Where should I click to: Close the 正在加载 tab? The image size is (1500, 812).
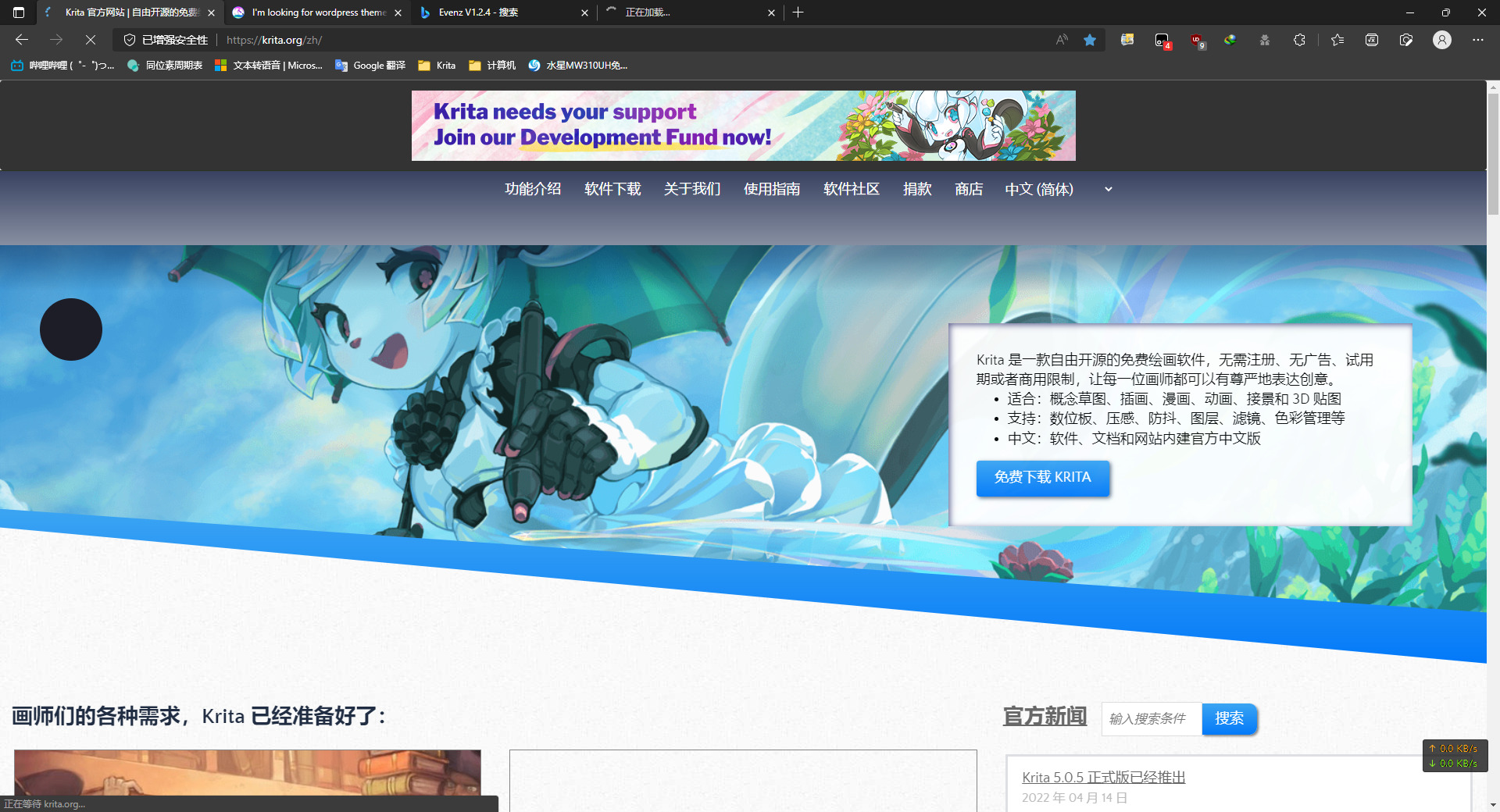771,12
